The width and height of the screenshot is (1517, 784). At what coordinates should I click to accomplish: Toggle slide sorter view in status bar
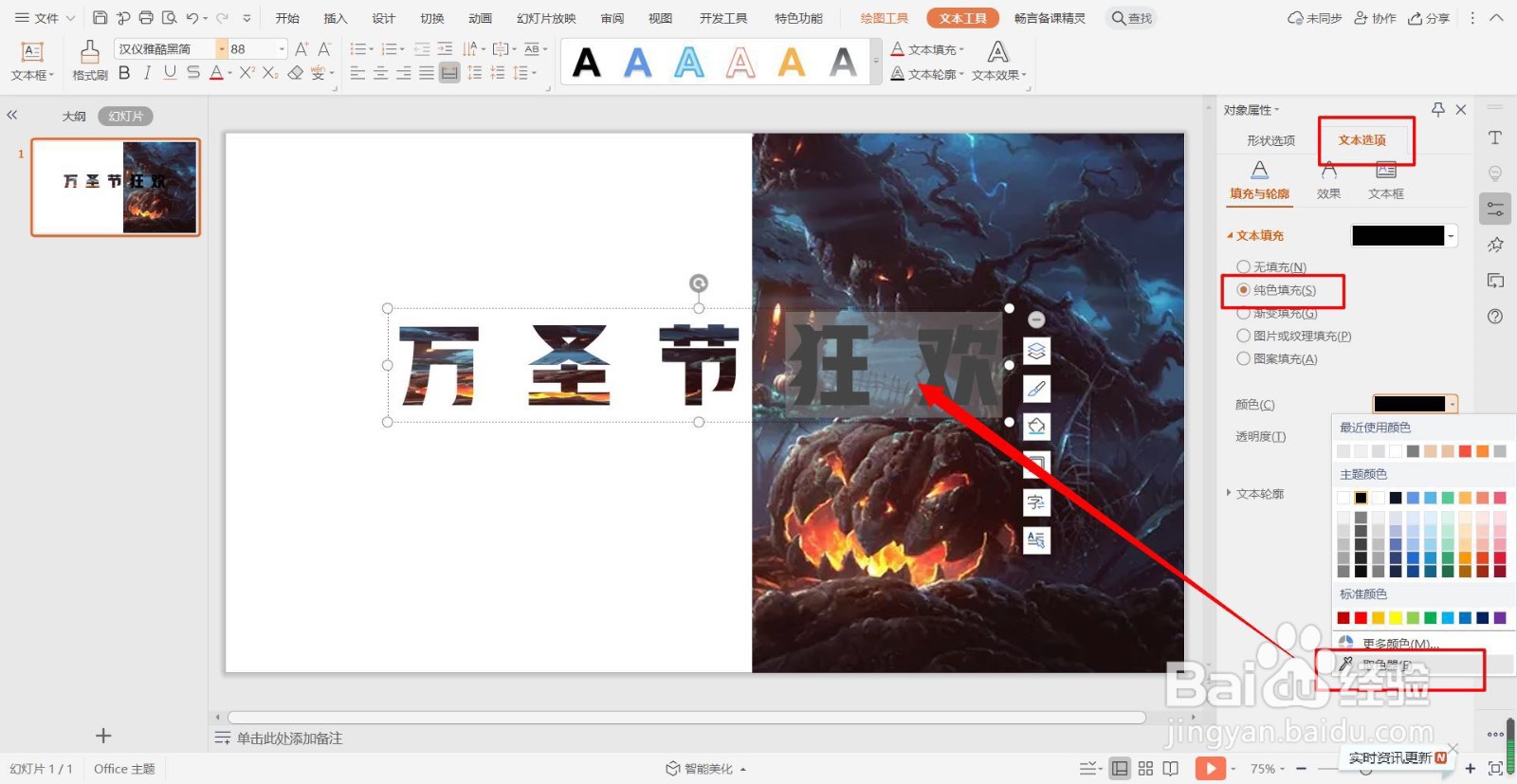point(1145,768)
